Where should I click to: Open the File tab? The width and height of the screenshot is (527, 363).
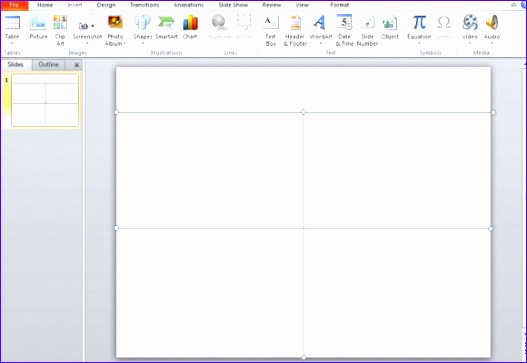tap(14, 5)
